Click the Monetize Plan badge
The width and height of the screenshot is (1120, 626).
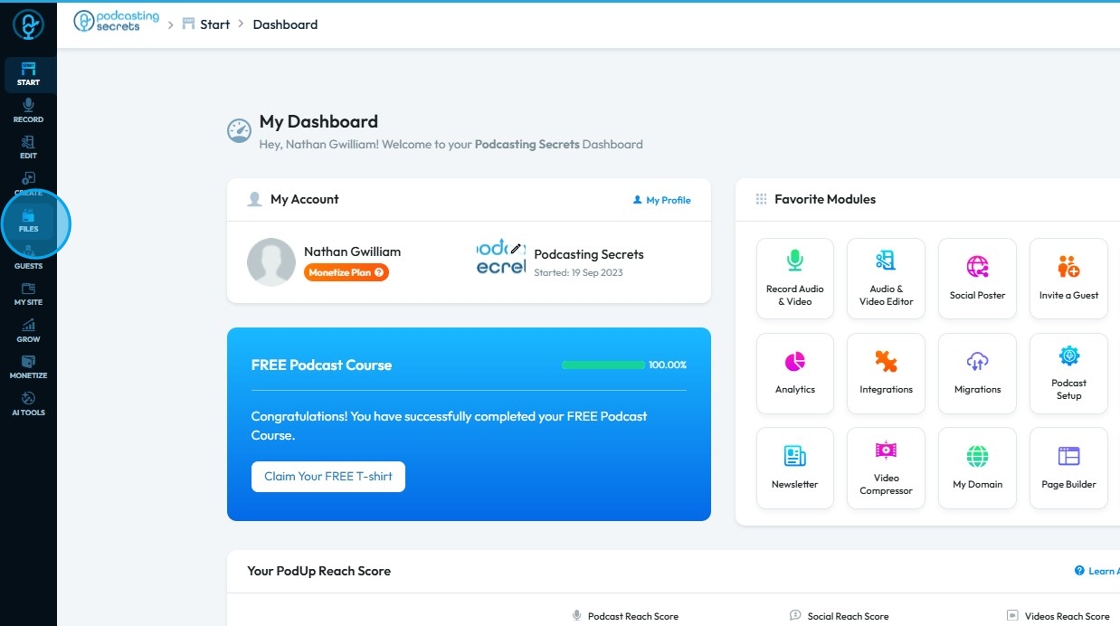[346, 272]
